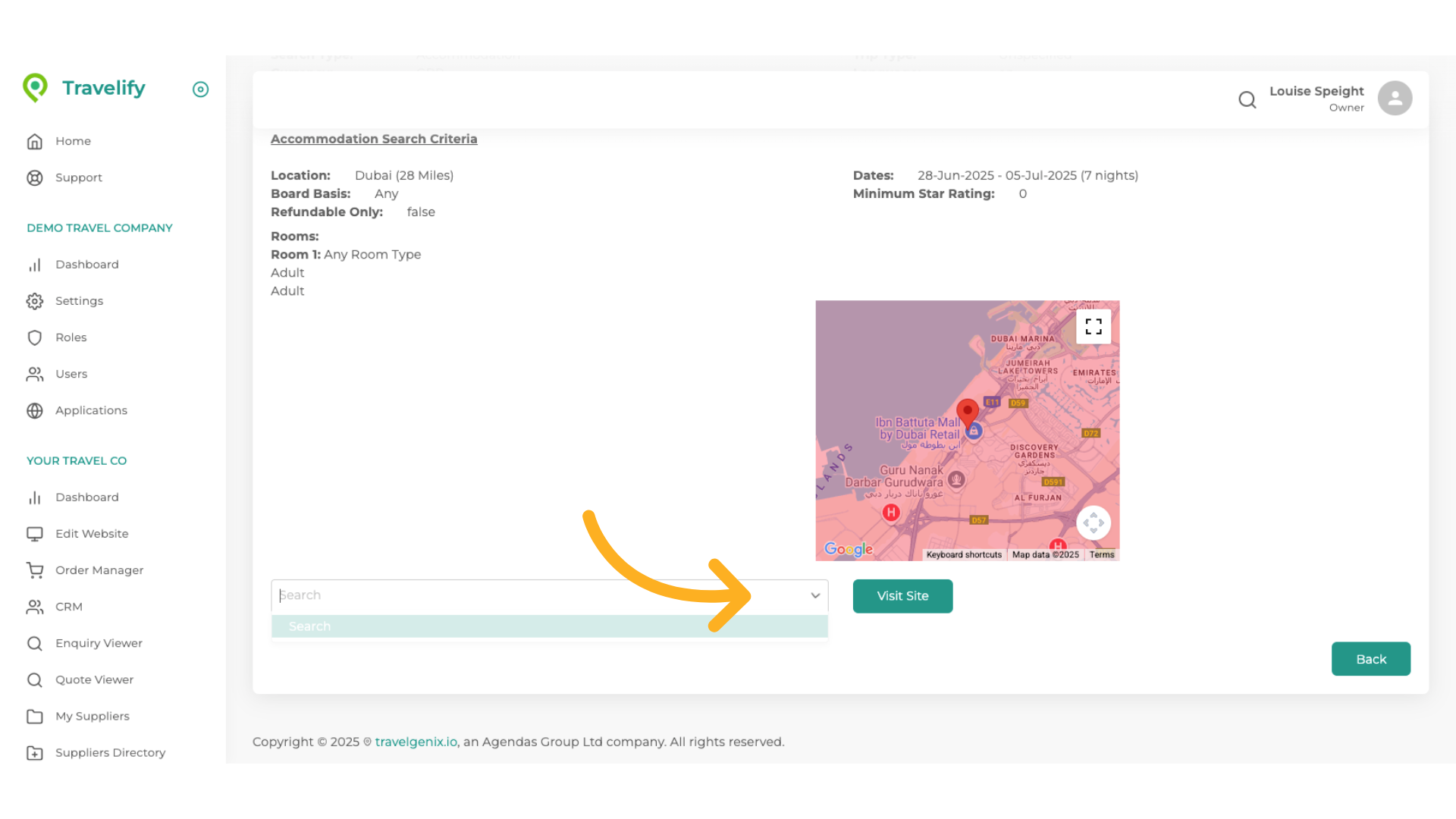Open the Settings gear in the sidebar
This screenshot has width=1456, height=819.
35,300
